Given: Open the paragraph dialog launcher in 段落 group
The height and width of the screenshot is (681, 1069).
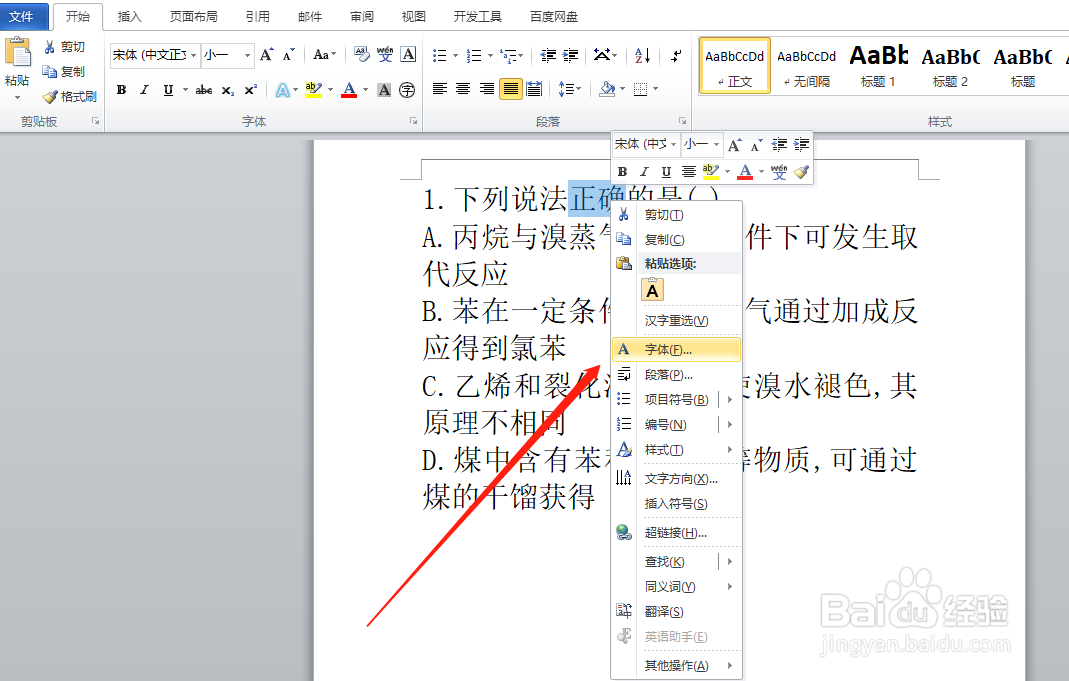Looking at the screenshot, I should point(682,121).
